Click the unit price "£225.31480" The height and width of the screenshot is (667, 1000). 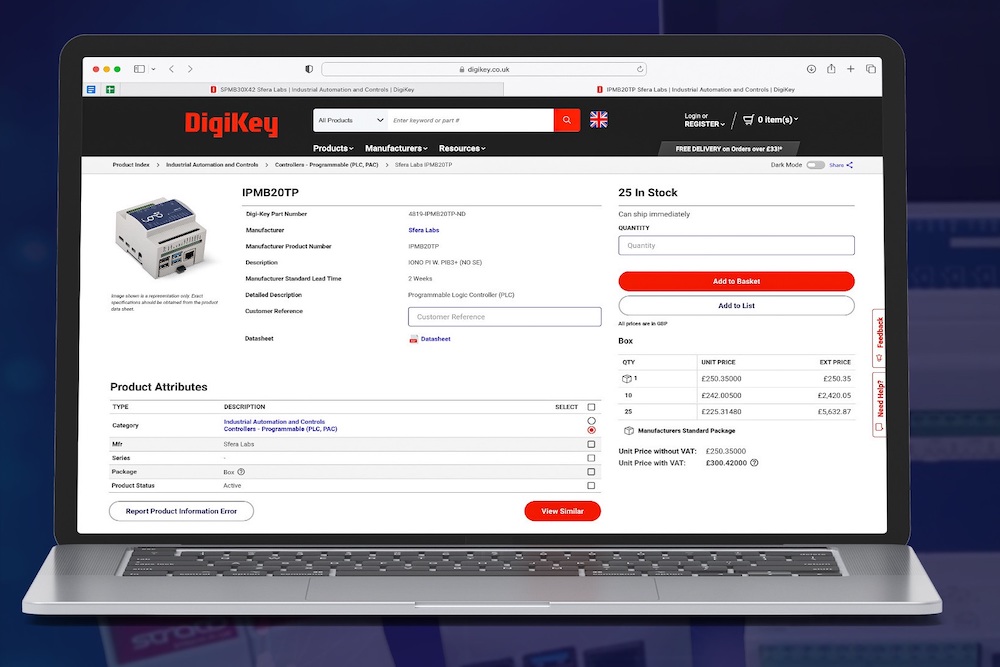pyautogui.click(x=721, y=411)
